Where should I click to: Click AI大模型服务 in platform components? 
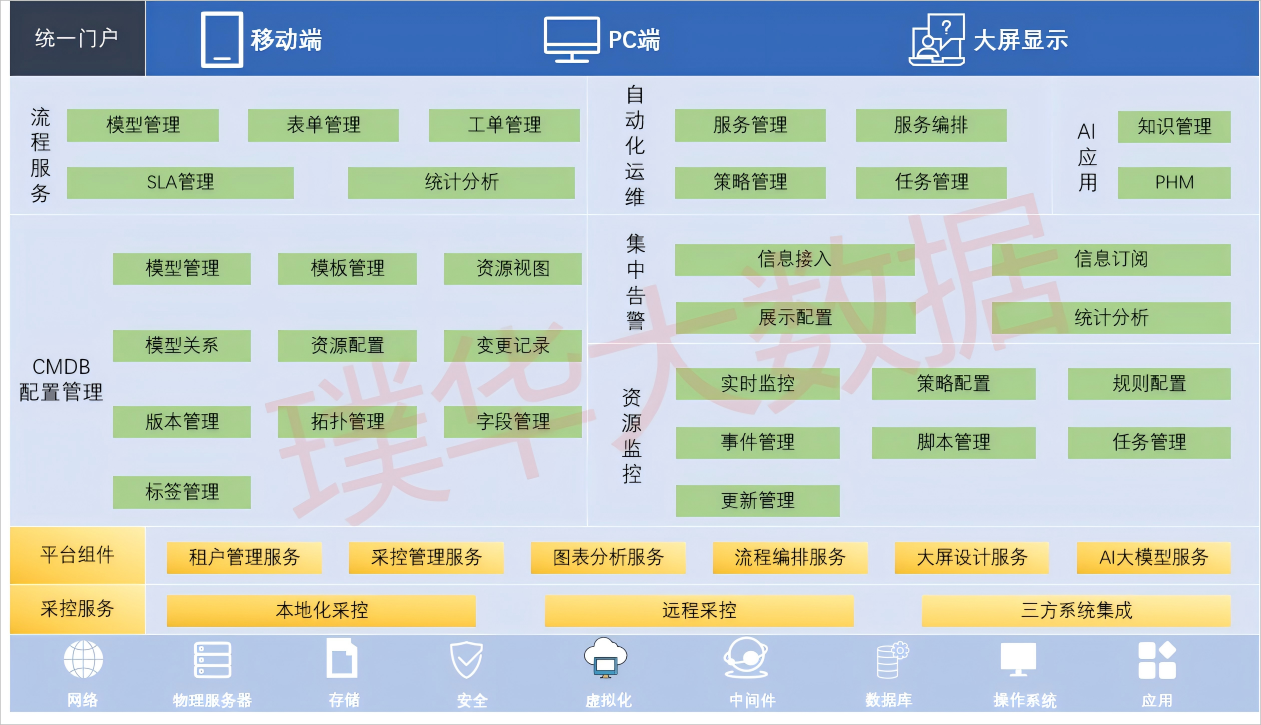[1153, 558]
